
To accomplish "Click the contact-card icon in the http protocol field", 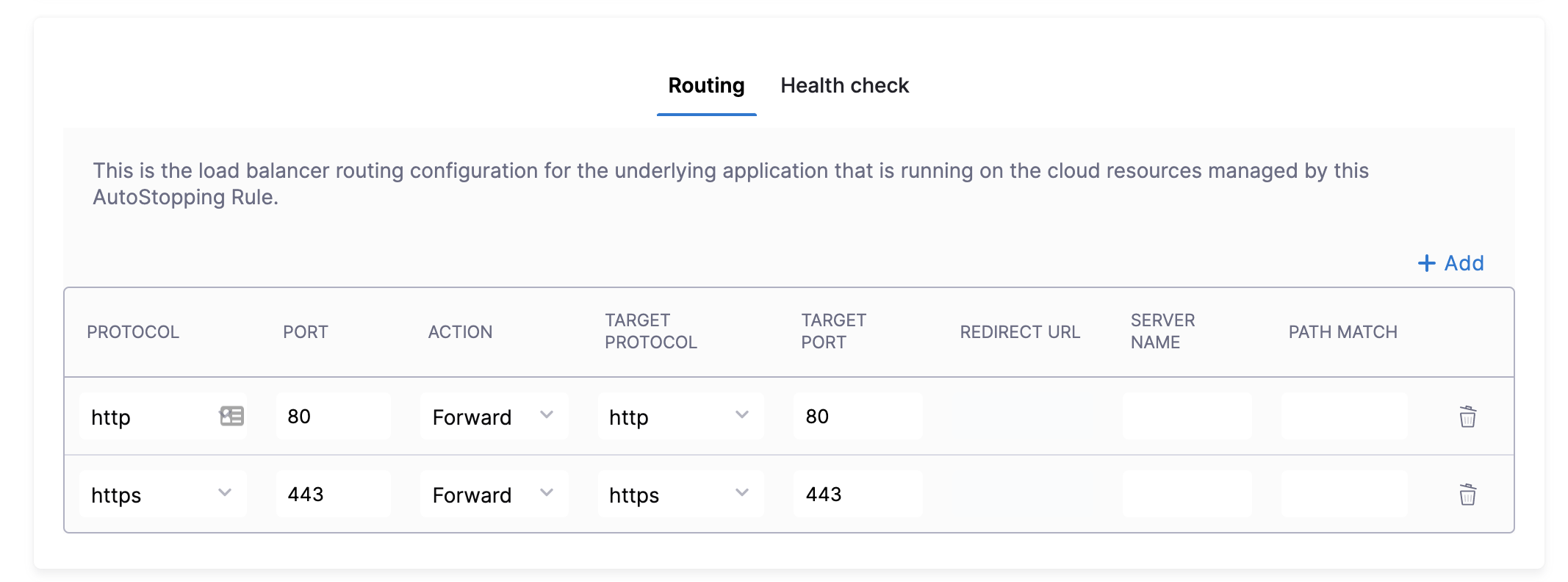I will (x=231, y=416).
